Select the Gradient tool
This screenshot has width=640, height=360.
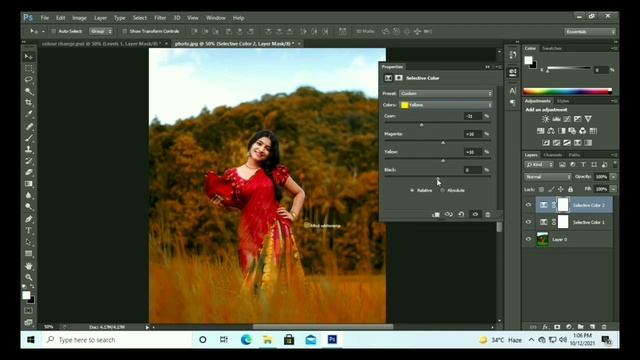(x=29, y=184)
